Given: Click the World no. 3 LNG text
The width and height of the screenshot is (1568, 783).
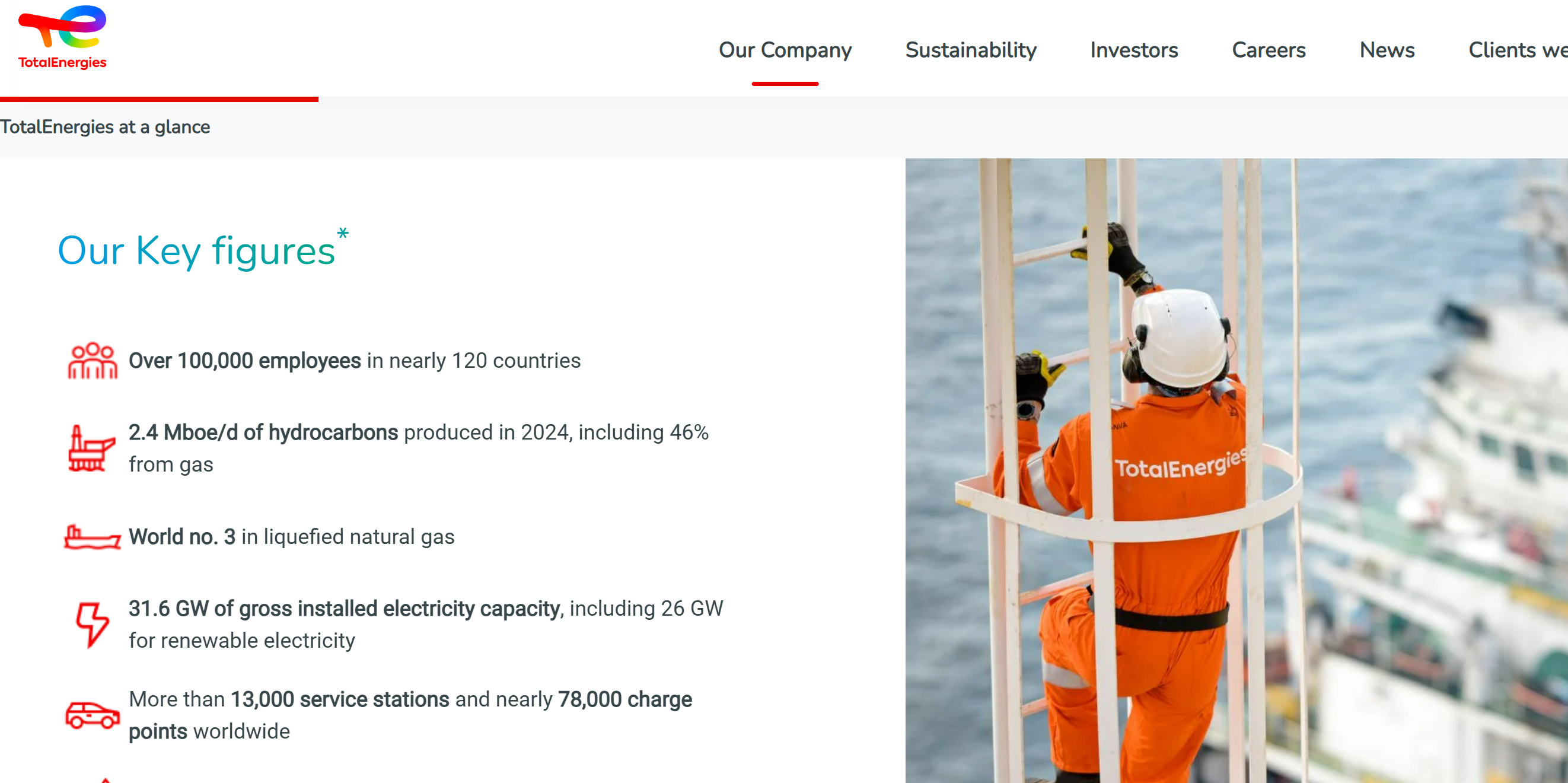Looking at the screenshot, I should point(181,537).
